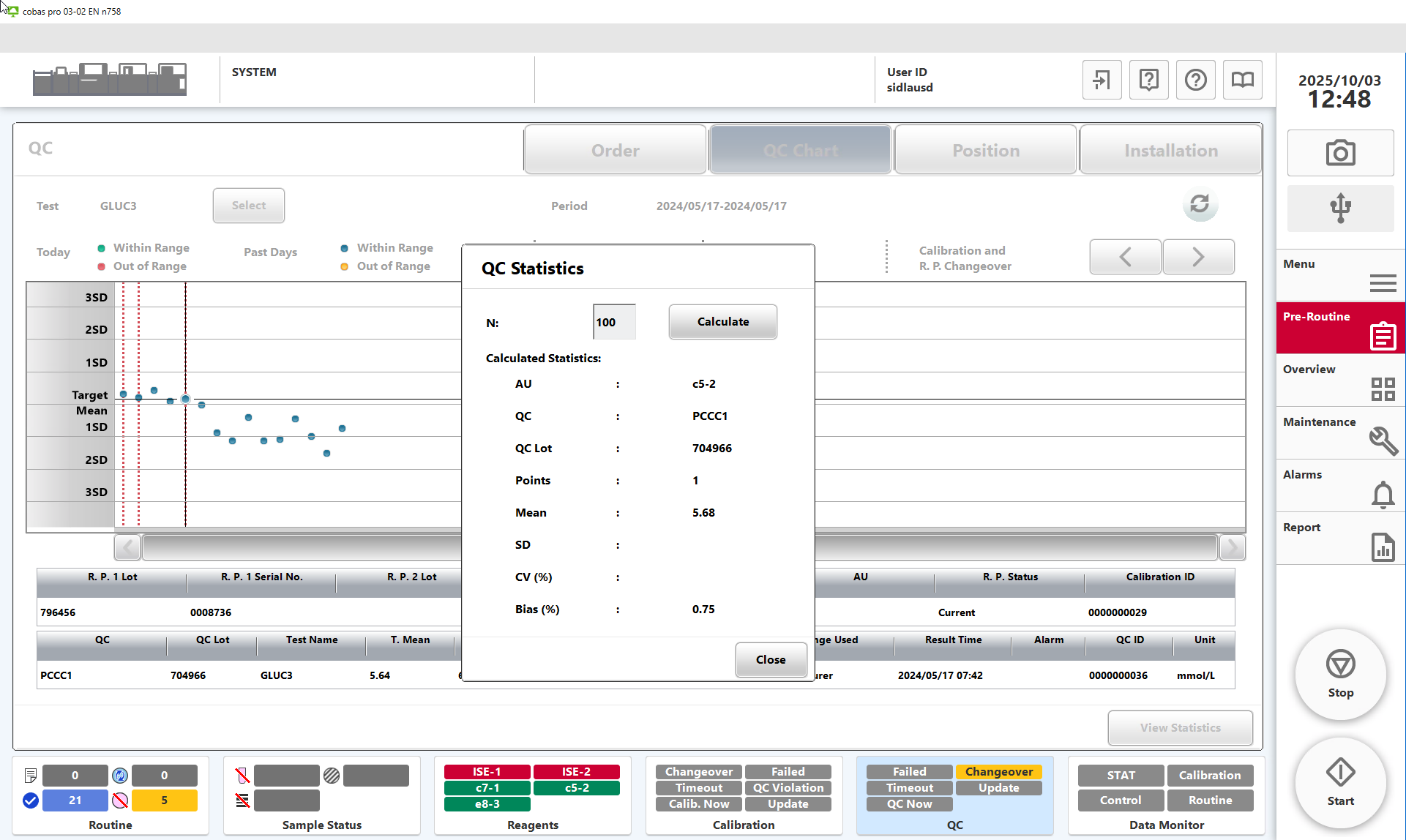This screenshot has height=840, width=1406.
Task: Go to next chart page arrow
Action: (x=1198, y=257)
